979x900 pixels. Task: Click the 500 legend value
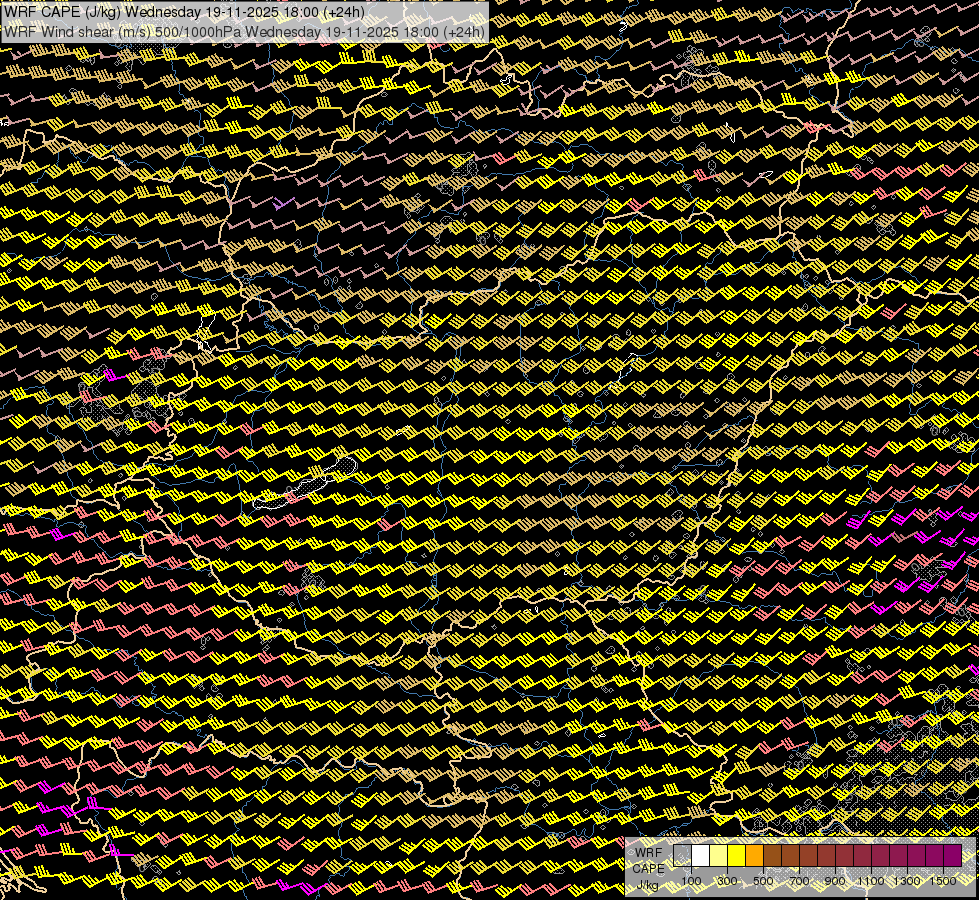click(x=764, y=881)
